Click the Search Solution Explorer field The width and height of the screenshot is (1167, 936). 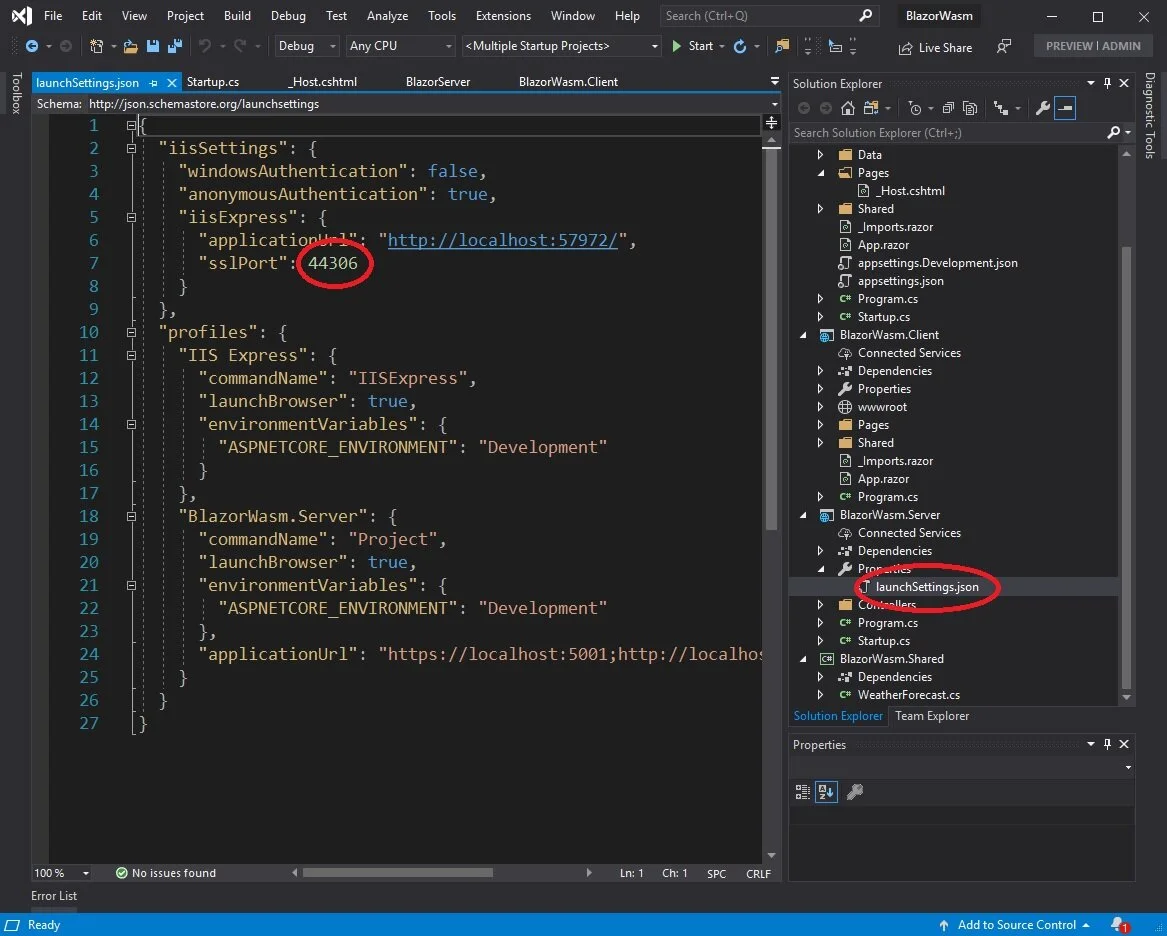click(948, 132)
